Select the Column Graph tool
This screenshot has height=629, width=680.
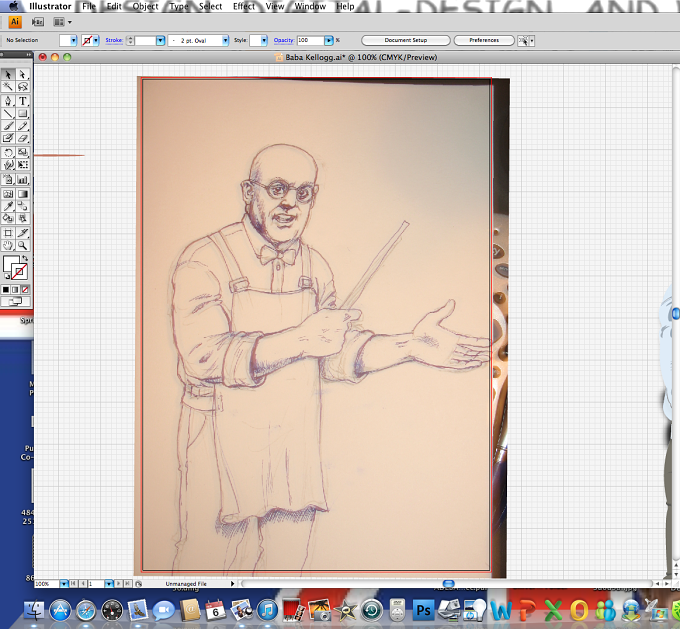(x=23, y=179)
